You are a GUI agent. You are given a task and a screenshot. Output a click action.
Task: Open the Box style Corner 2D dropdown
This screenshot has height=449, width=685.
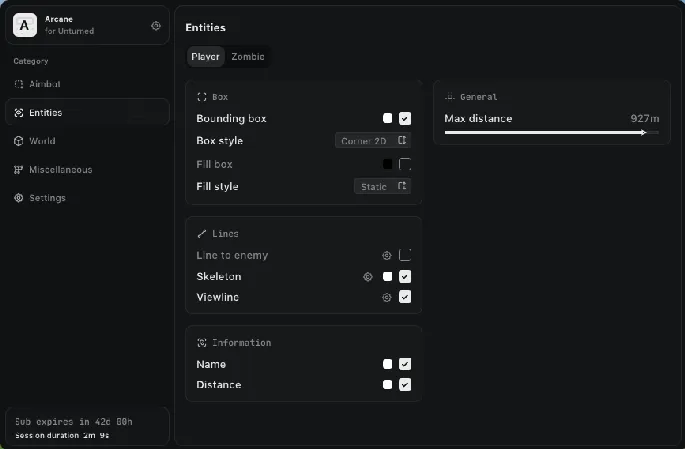pos(373,141)
